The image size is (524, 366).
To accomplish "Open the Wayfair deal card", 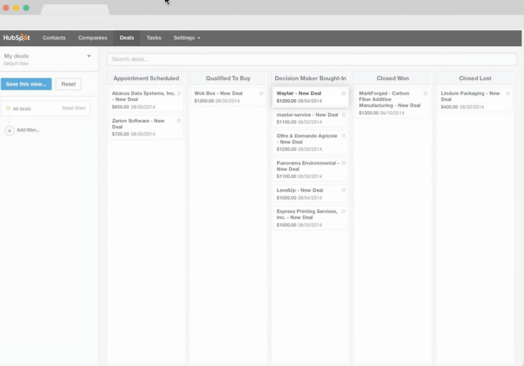I will click(x=310, y=97).
